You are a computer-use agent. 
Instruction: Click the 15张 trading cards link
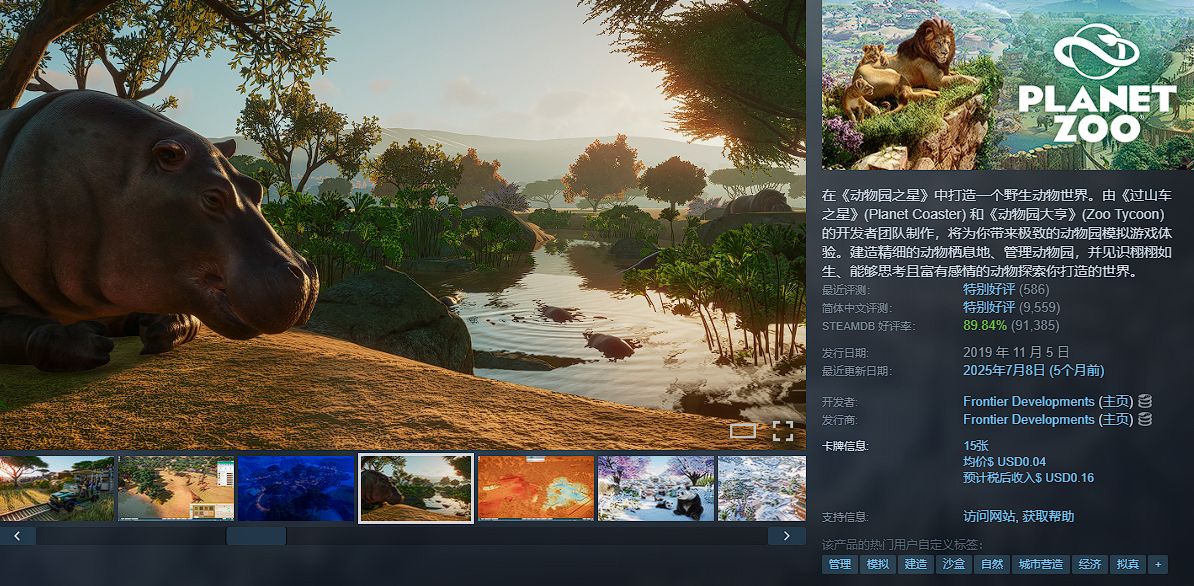point(975,446)
